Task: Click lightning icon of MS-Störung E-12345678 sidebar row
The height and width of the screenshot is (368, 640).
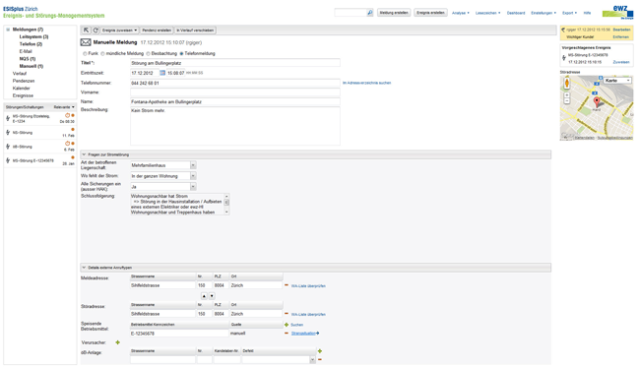Action: point(8,160)
